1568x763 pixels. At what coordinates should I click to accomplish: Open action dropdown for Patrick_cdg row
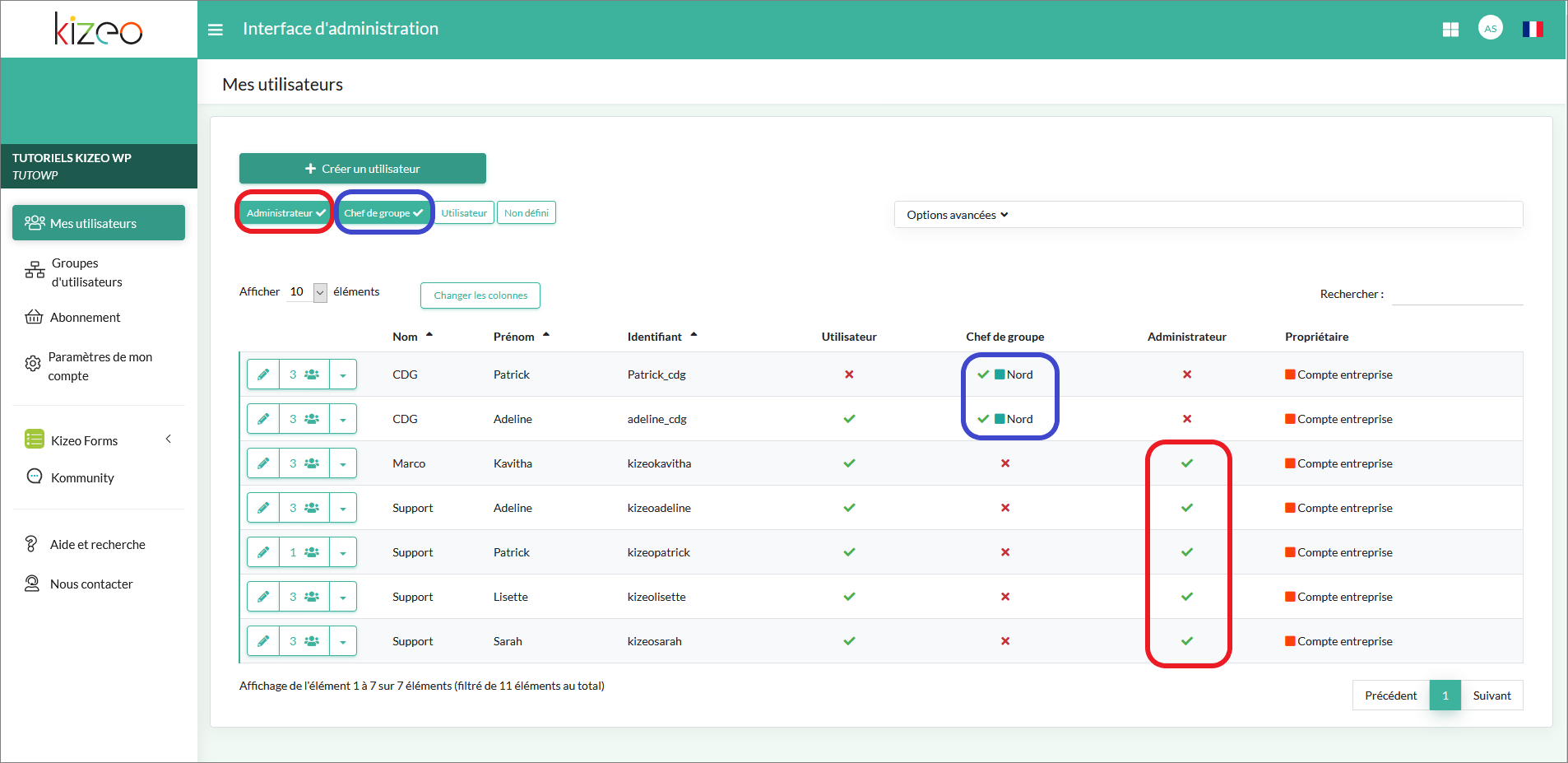pyautogui.click(x=343, y=375)
